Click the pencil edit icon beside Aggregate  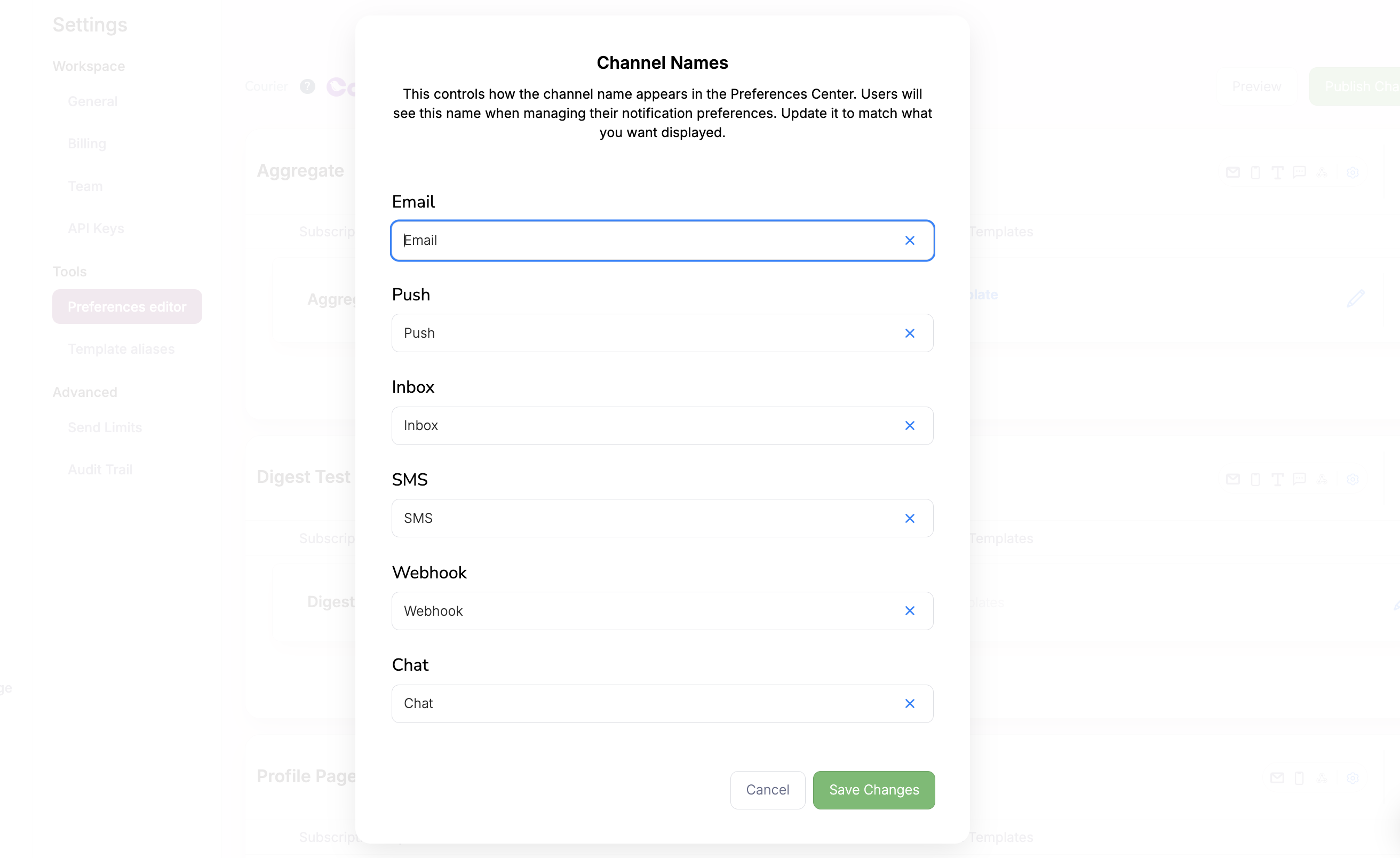(1356, 298)
